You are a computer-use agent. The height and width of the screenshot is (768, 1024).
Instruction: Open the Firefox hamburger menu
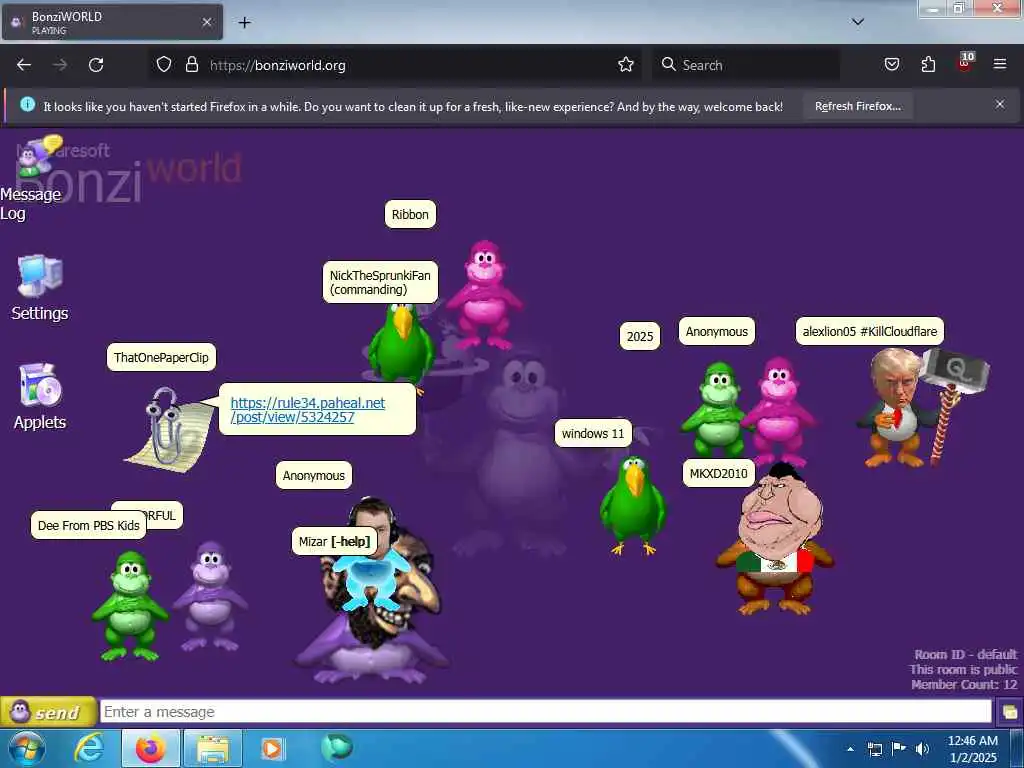999,64
